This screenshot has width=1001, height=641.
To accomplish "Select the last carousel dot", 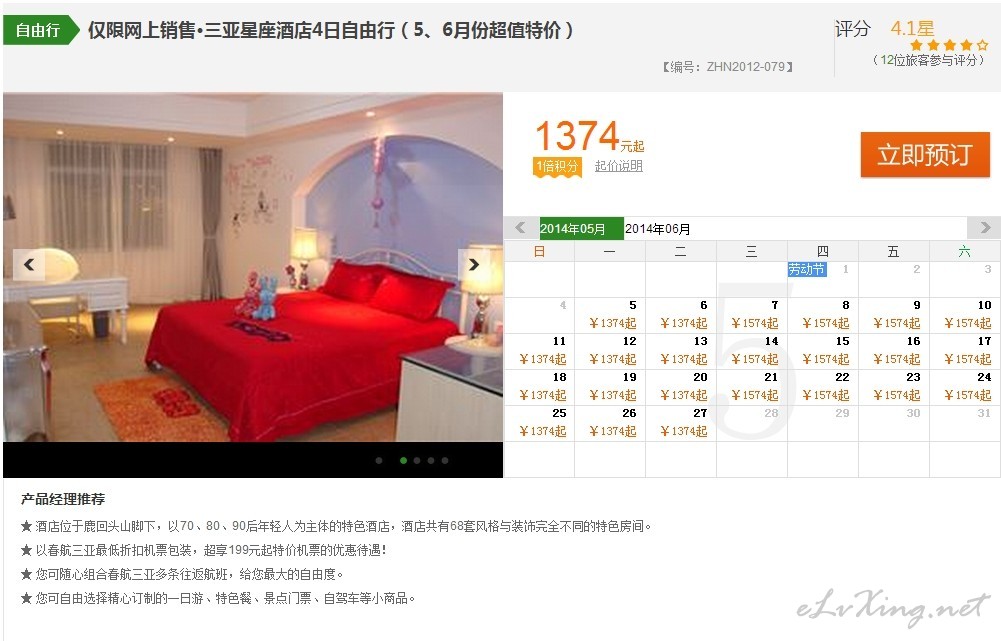I will tap(445, 460).
